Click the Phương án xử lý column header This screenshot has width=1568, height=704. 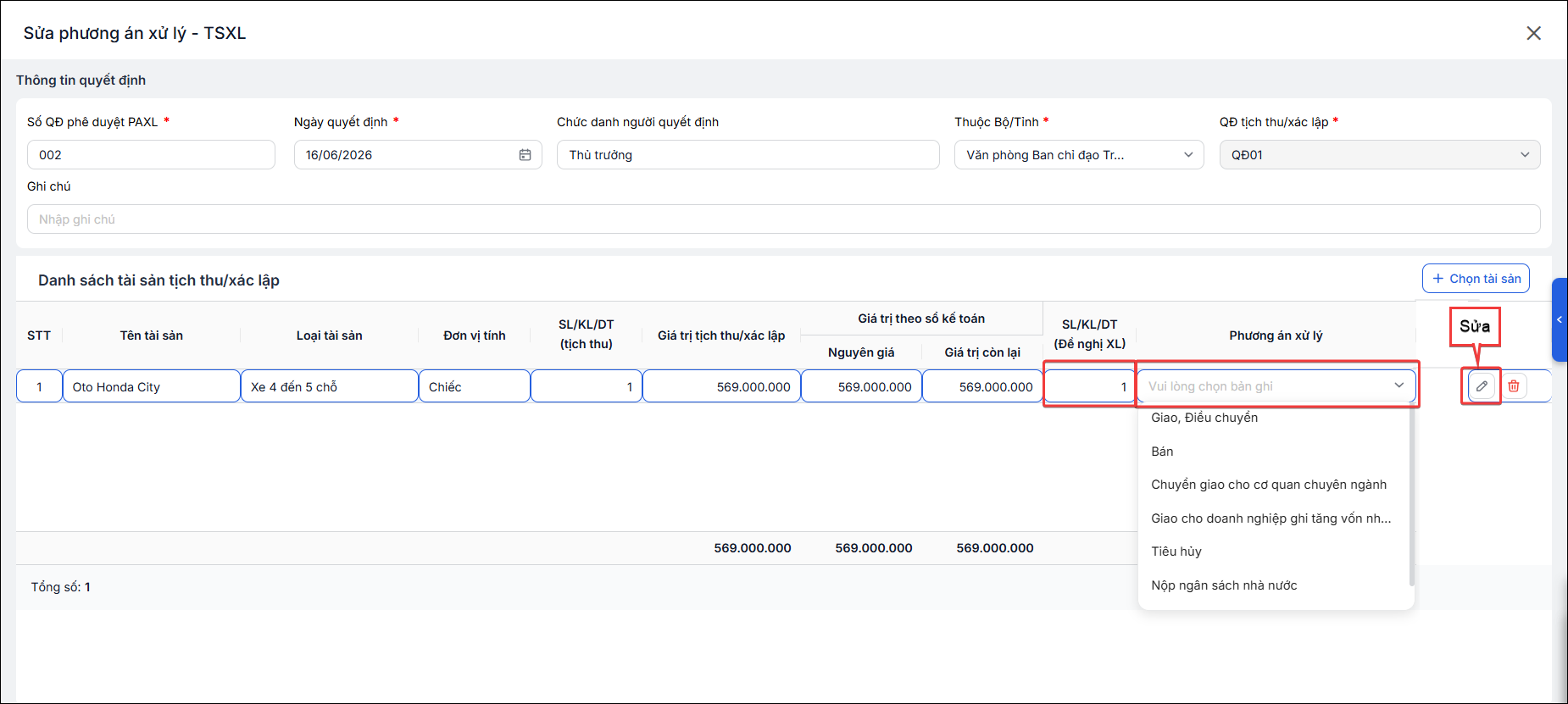(1276, 335)
